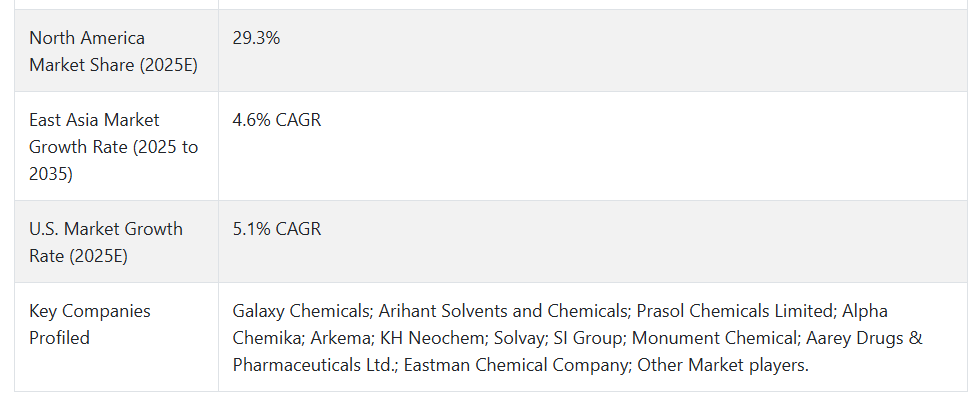This screenshot has width=978, height=395.
Task: Click the Key Companies Profiled label
Action: [x=90, y=324]
